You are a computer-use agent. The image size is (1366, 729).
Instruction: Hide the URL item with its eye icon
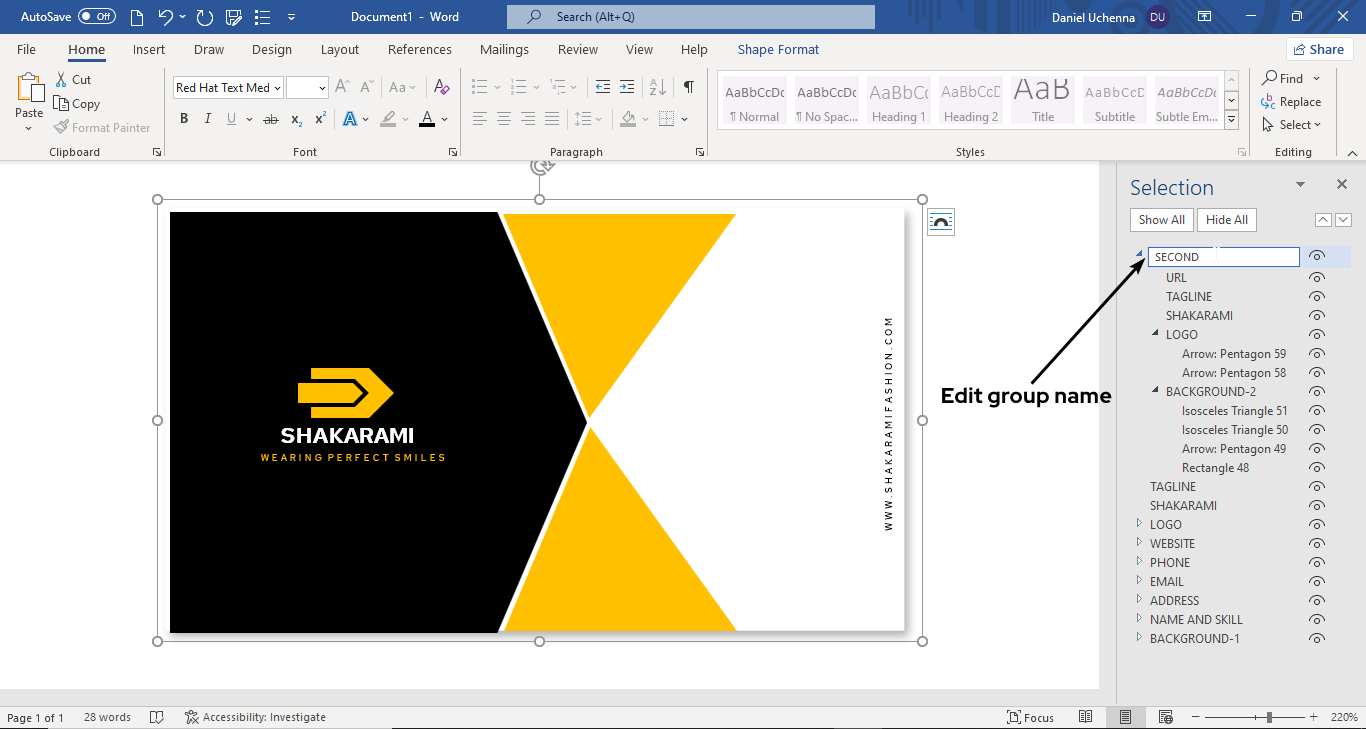click(x=1317, y=278)
